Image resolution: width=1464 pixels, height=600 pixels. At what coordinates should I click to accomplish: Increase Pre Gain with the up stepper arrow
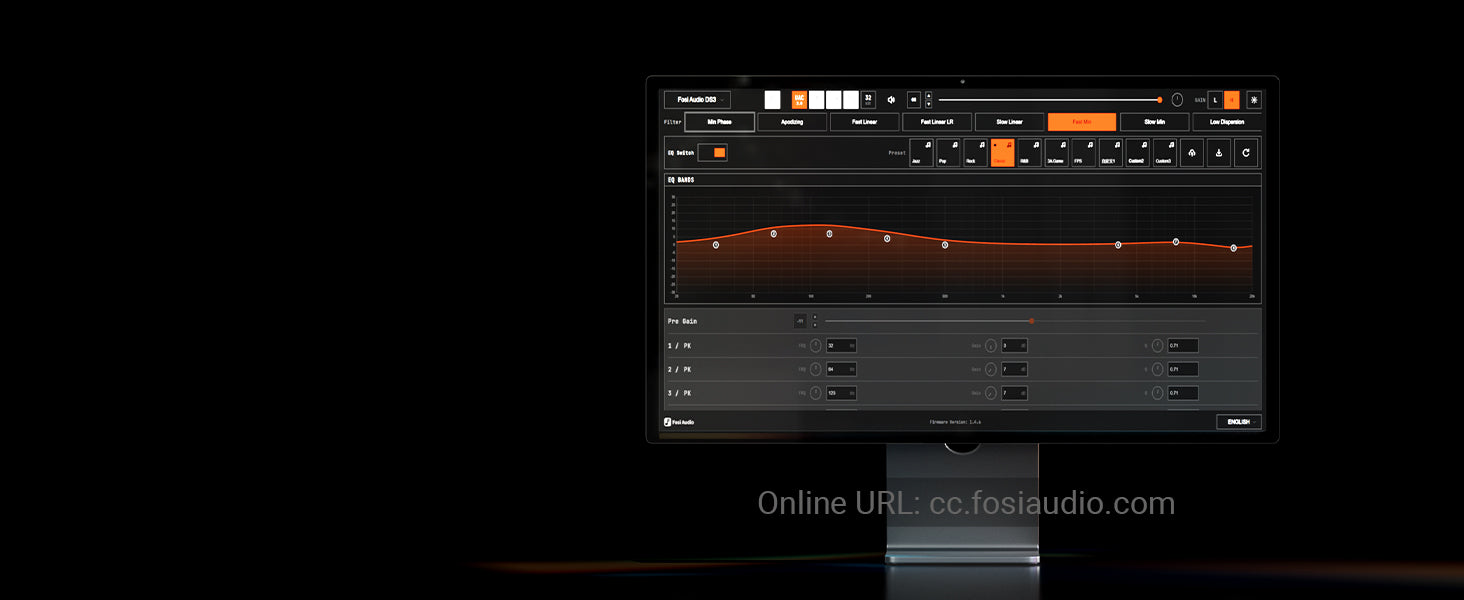[x=815, y=317]
